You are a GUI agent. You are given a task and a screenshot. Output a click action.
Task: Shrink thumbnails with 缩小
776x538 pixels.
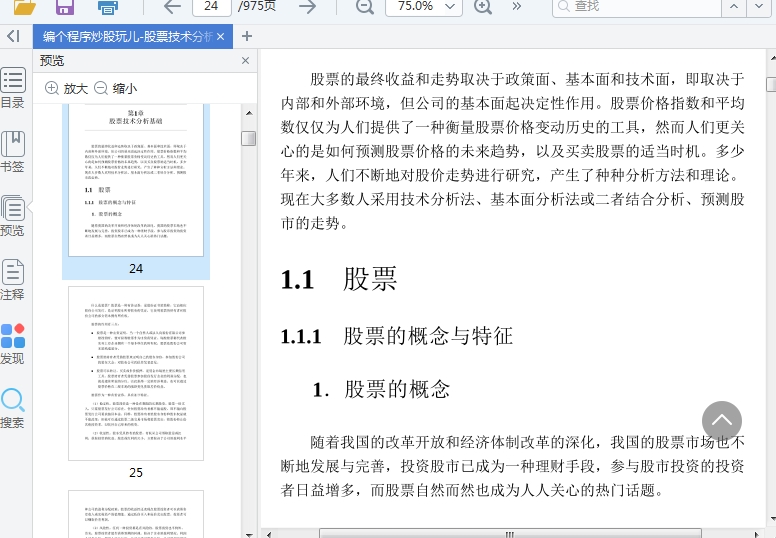pyautogui.click(x=115, y=88)
